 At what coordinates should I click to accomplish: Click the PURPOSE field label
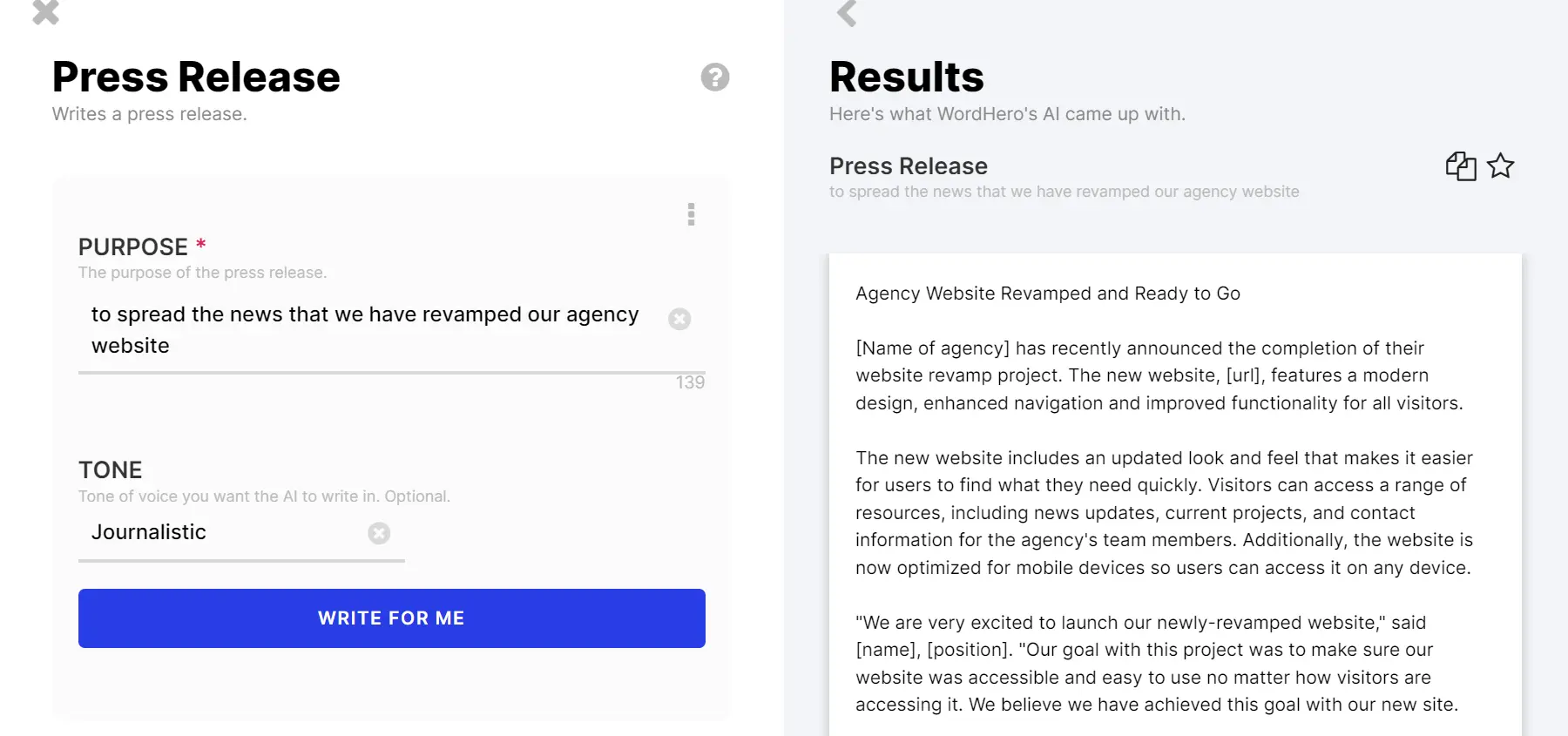pos(133,246)
